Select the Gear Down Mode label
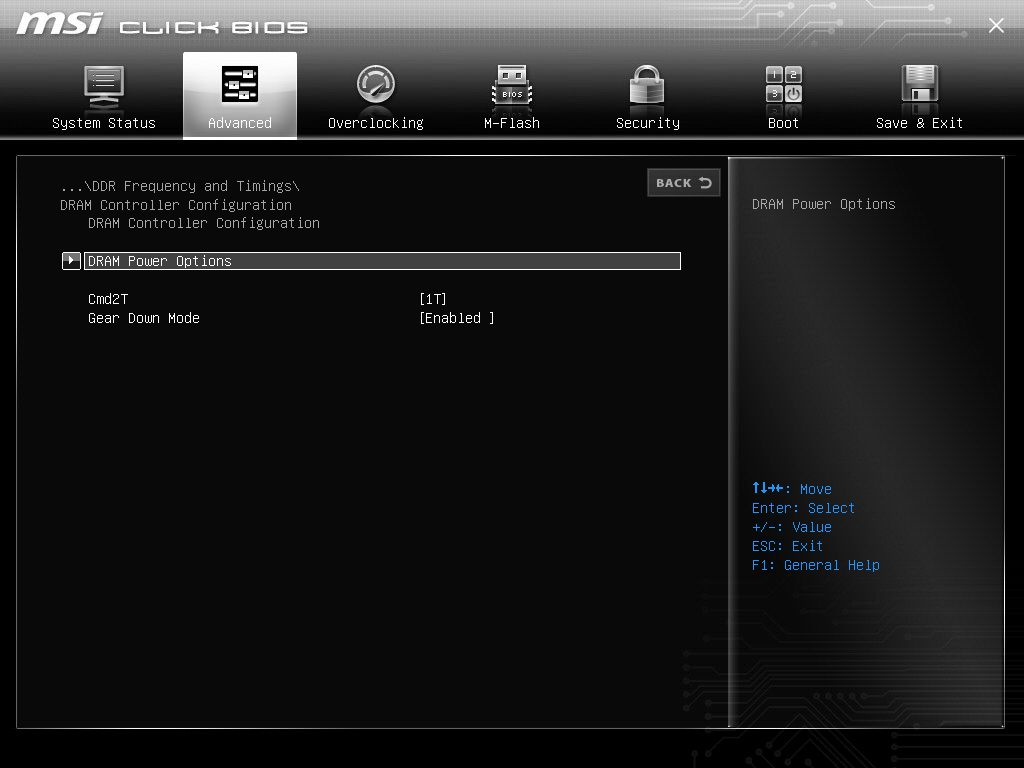The width and height of the screenshot is (1024, 768). [x=144, y=318]
